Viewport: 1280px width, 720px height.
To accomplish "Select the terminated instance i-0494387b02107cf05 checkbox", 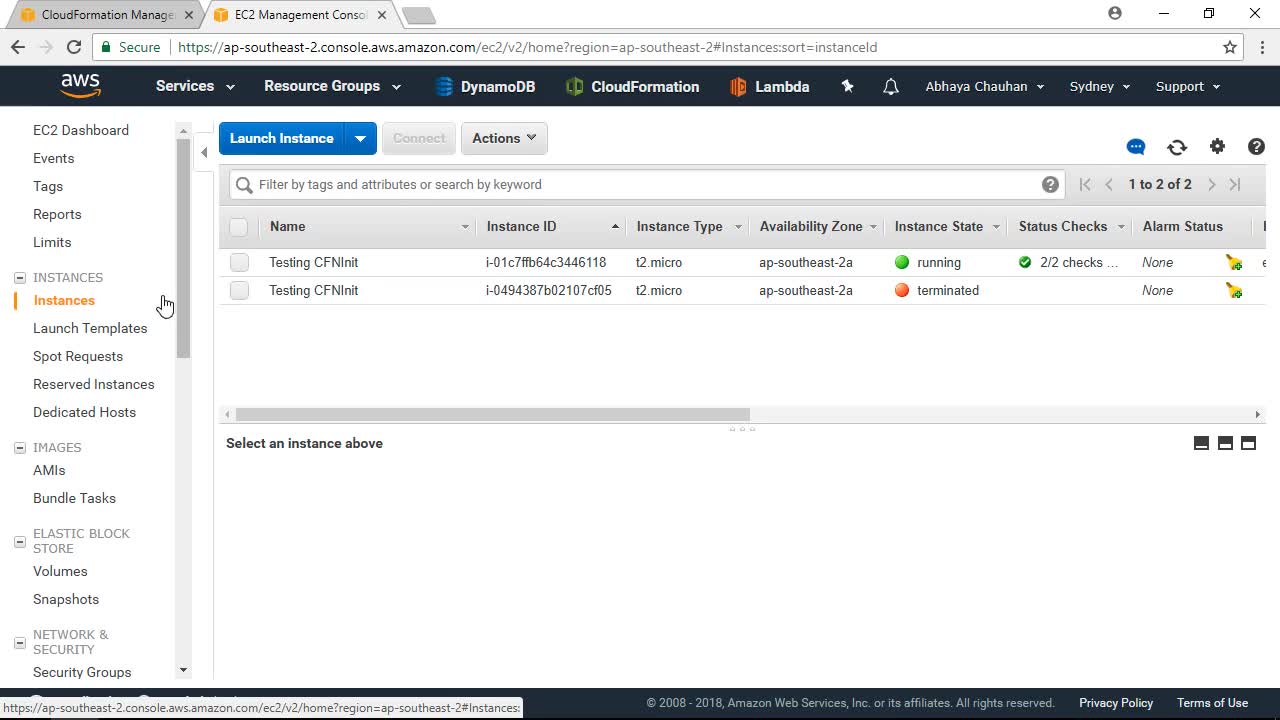I will pyautogui.click(x=238, y=290).
